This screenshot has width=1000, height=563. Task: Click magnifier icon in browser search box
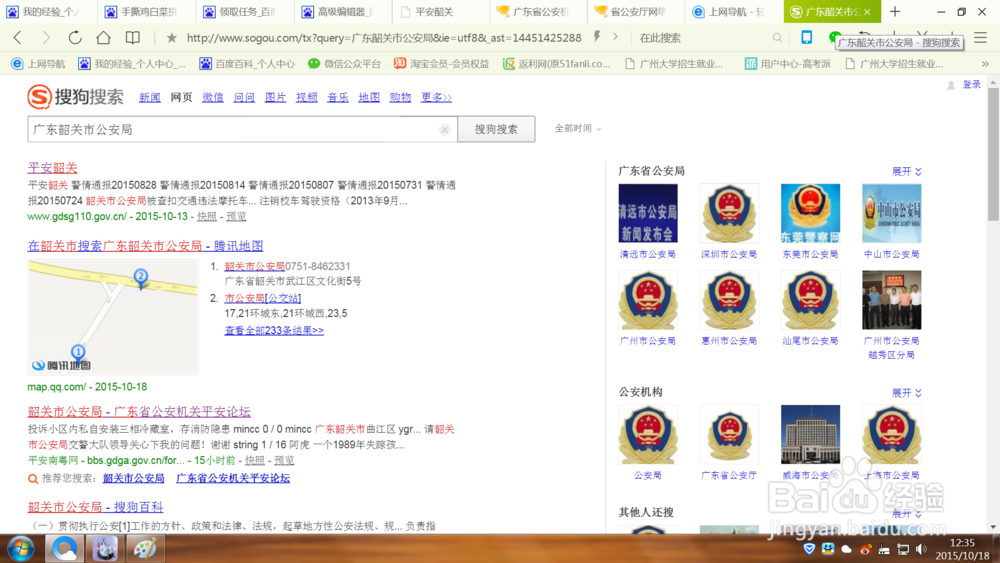coord(777,38)
